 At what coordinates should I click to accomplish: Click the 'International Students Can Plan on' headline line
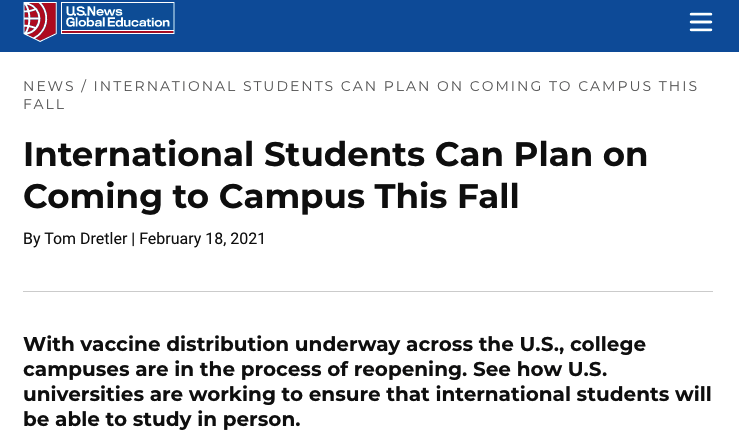[x=335, y=154]
